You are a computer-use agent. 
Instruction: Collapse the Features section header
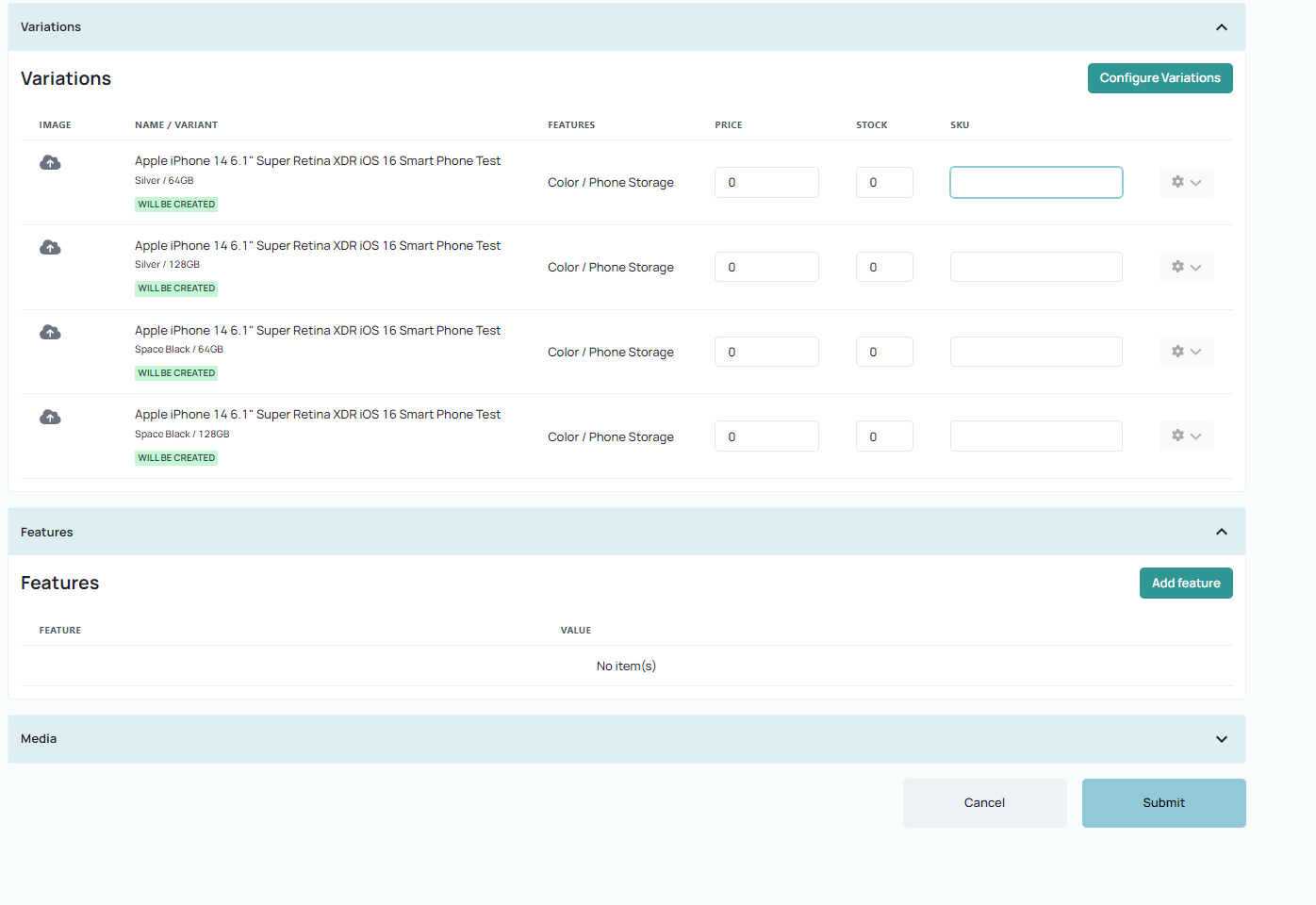click(x=627, y=532)
